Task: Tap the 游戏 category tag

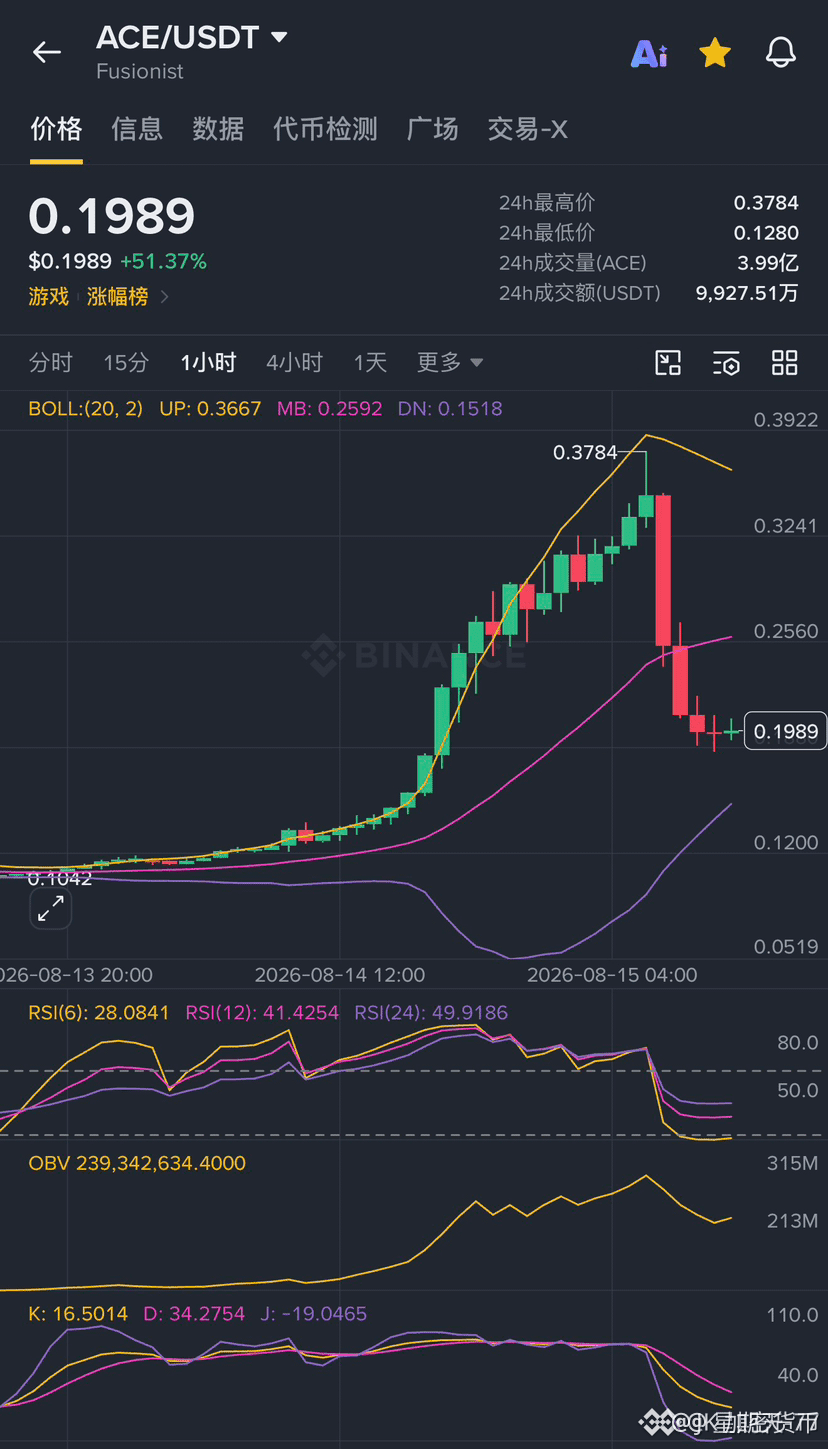Action: [48, 296]
